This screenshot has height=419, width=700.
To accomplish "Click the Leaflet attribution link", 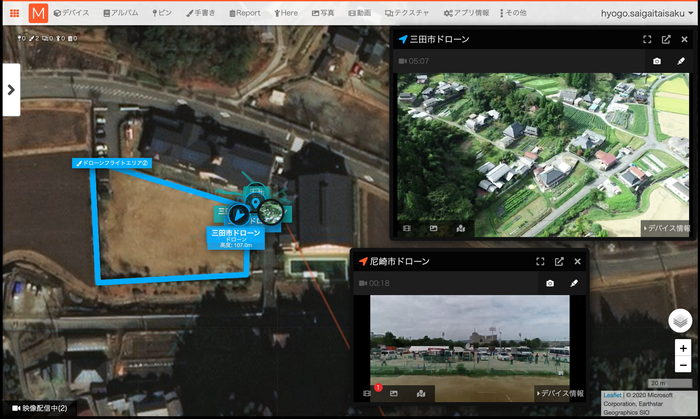I will [x=612, y=395].
